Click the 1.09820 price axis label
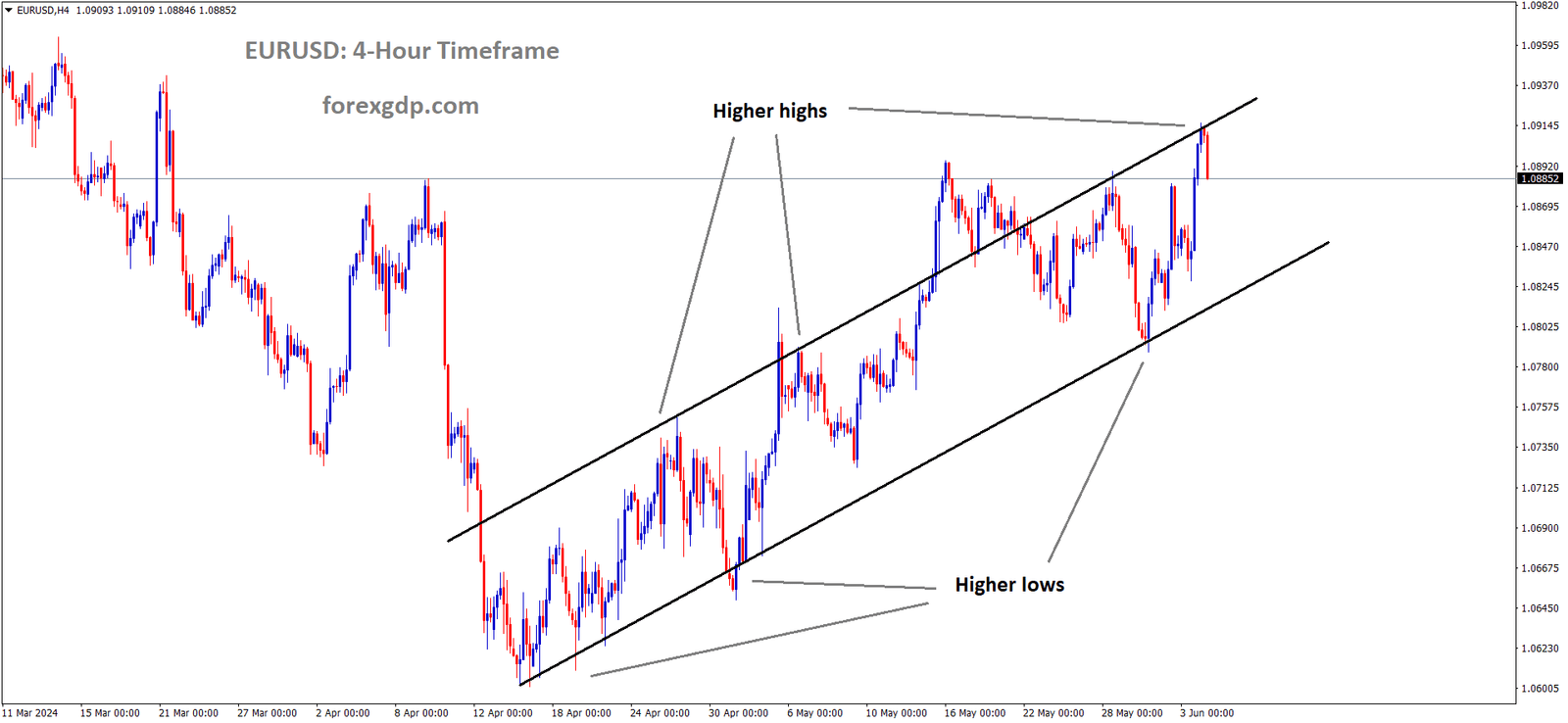 pos(1540,6)
